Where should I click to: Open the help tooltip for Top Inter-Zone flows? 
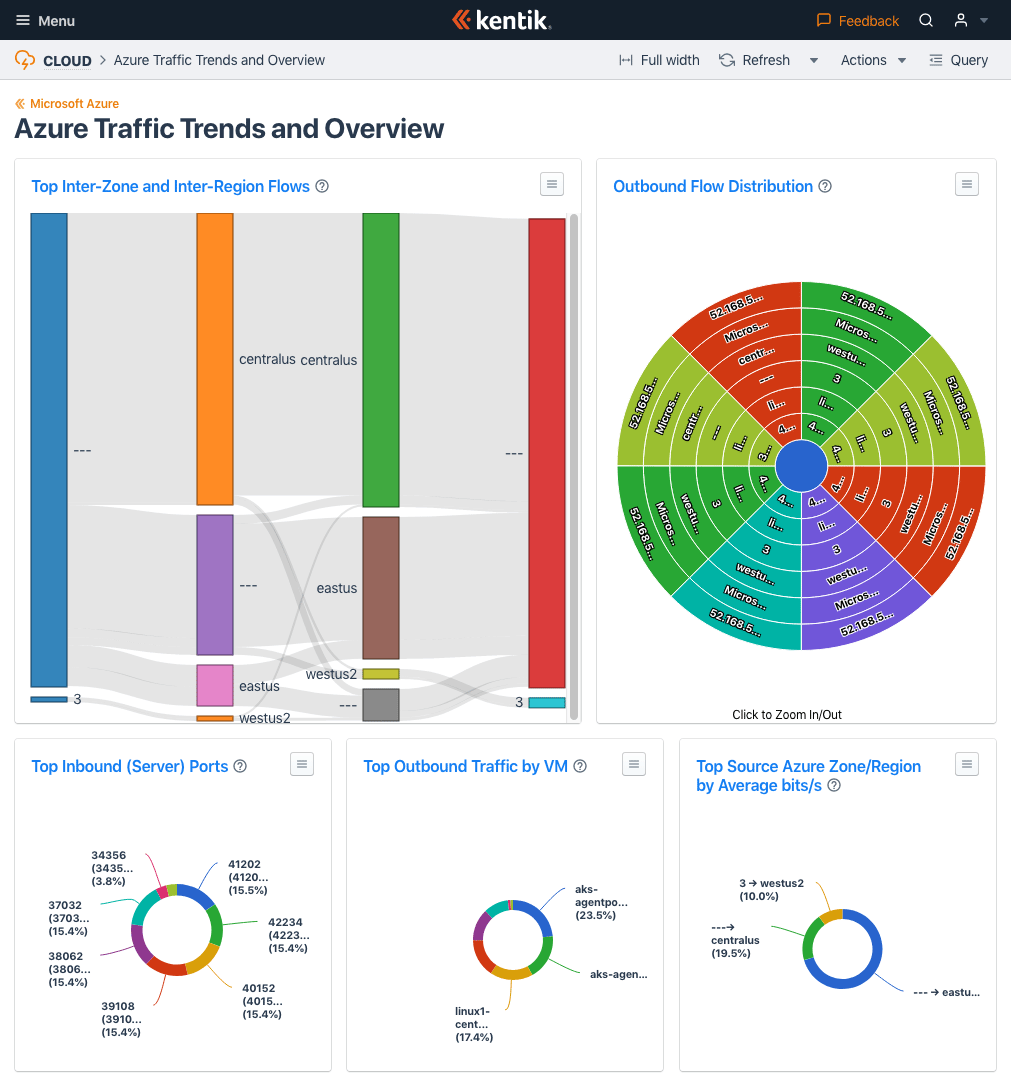tap(322, 186)
